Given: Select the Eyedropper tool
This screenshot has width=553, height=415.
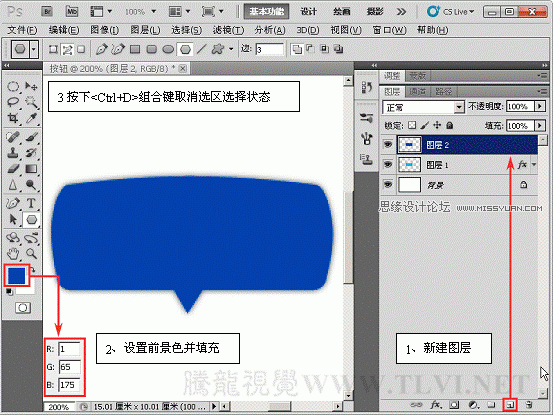Looking at the screenshot, I should (x=31, y=118).
